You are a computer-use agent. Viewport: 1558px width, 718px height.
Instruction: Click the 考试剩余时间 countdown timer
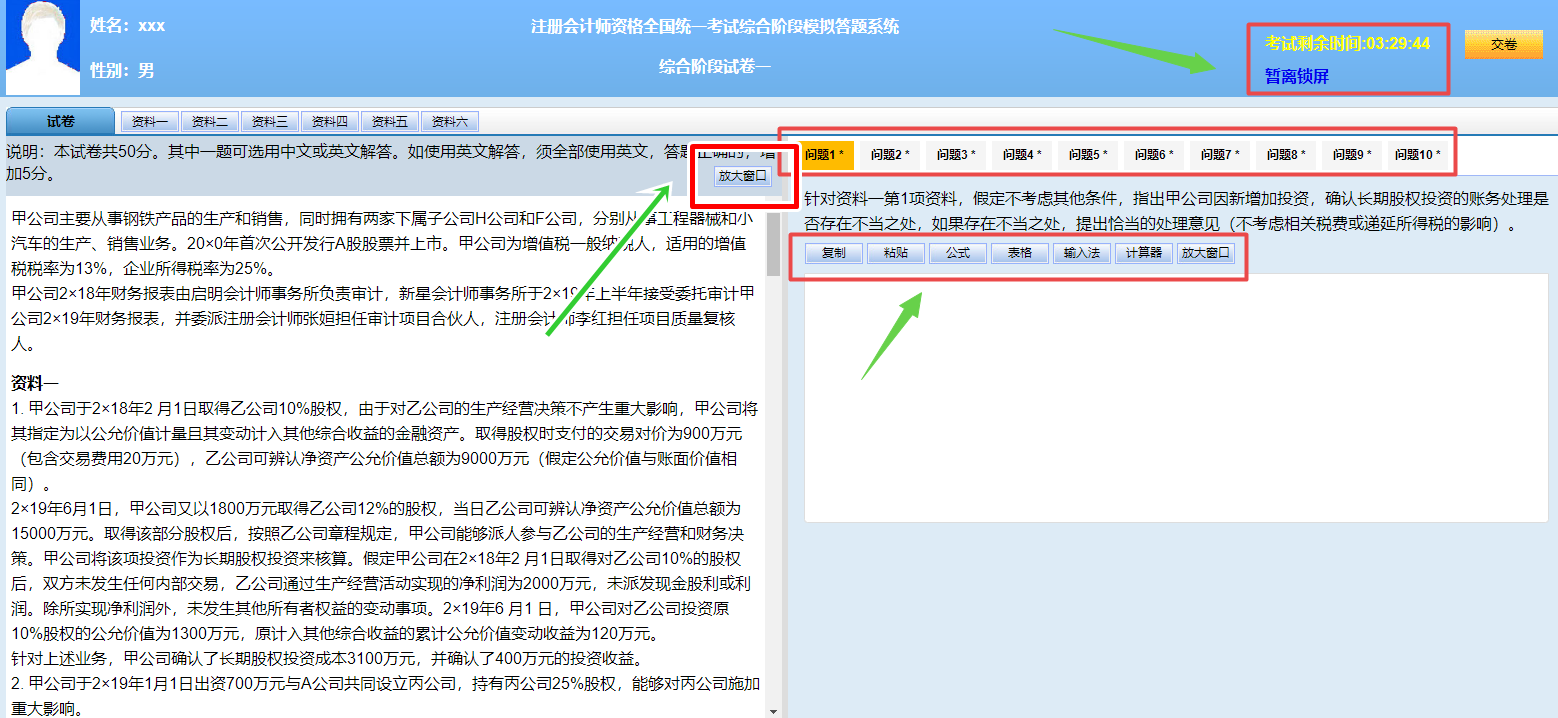pyautogui.click(x=1347, y=44)
